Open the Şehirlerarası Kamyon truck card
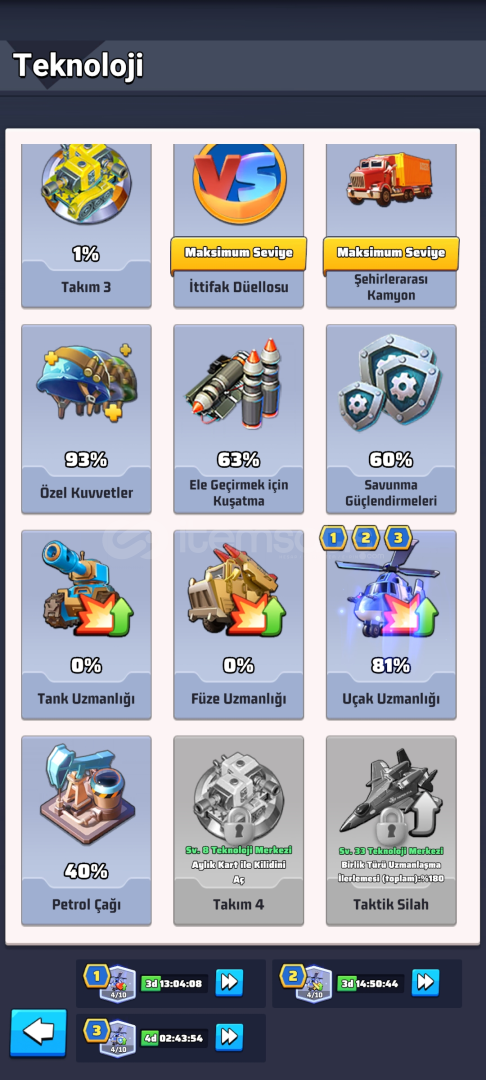This screenshot has width=486, height=1080. 390,225
